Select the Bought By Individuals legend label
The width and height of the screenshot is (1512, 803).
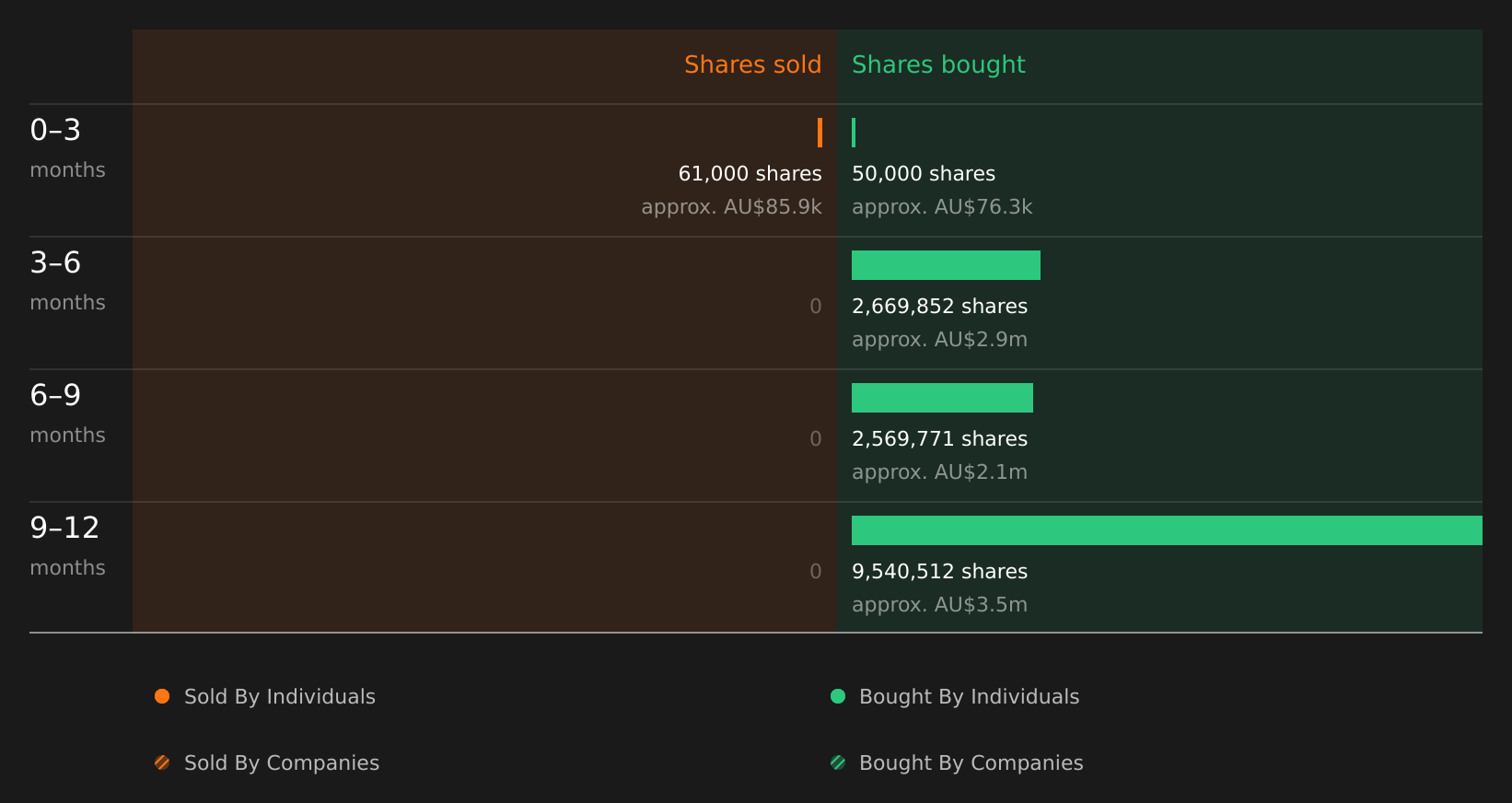point(969,697)
